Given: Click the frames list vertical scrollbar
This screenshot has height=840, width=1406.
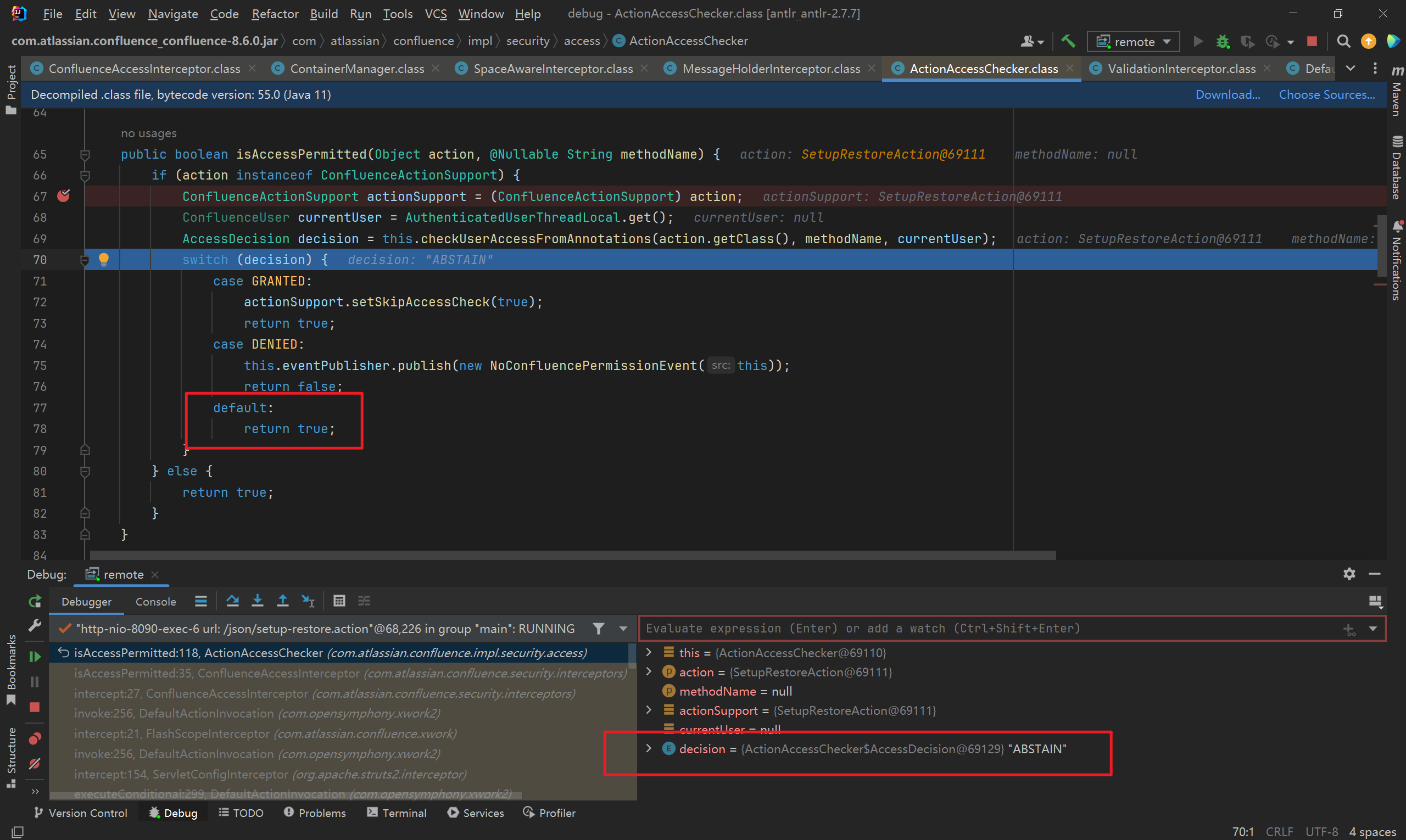Looking at the screenshot, I should tap(632, 657).
